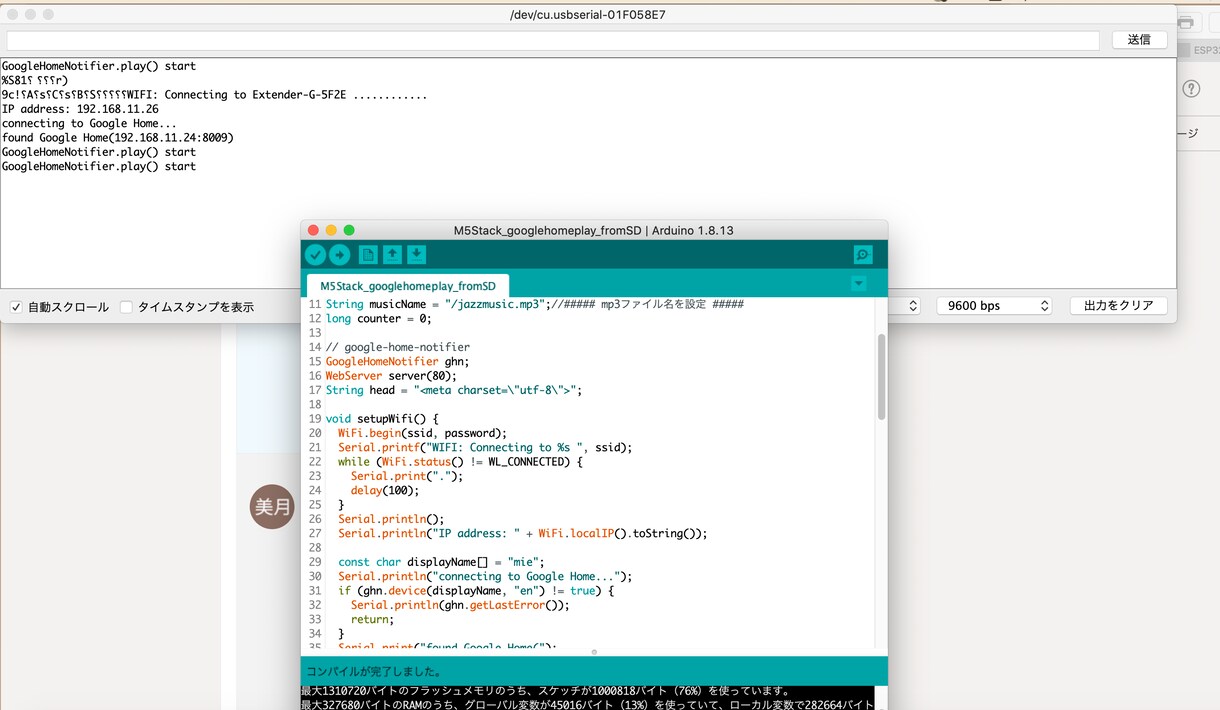This screenshot has width=1220, height=710.
Task: Expand the Arduino tab menu arrow
Action: [x=858, y=283]
